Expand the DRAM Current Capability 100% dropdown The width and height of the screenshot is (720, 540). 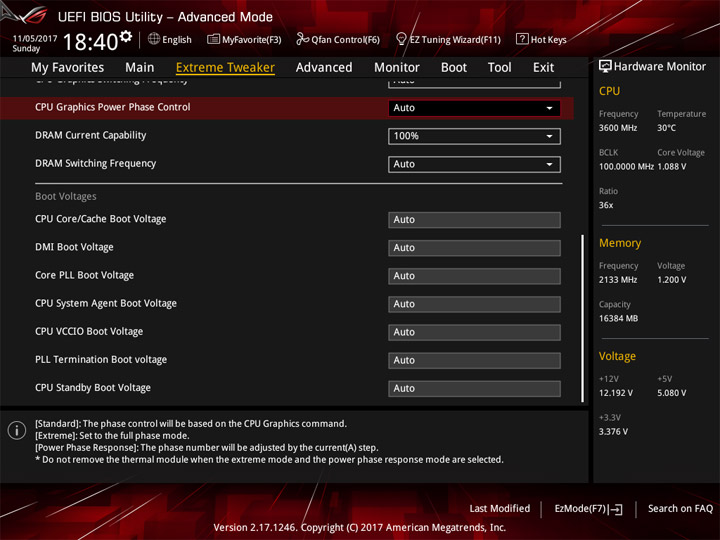coord(474,136)
